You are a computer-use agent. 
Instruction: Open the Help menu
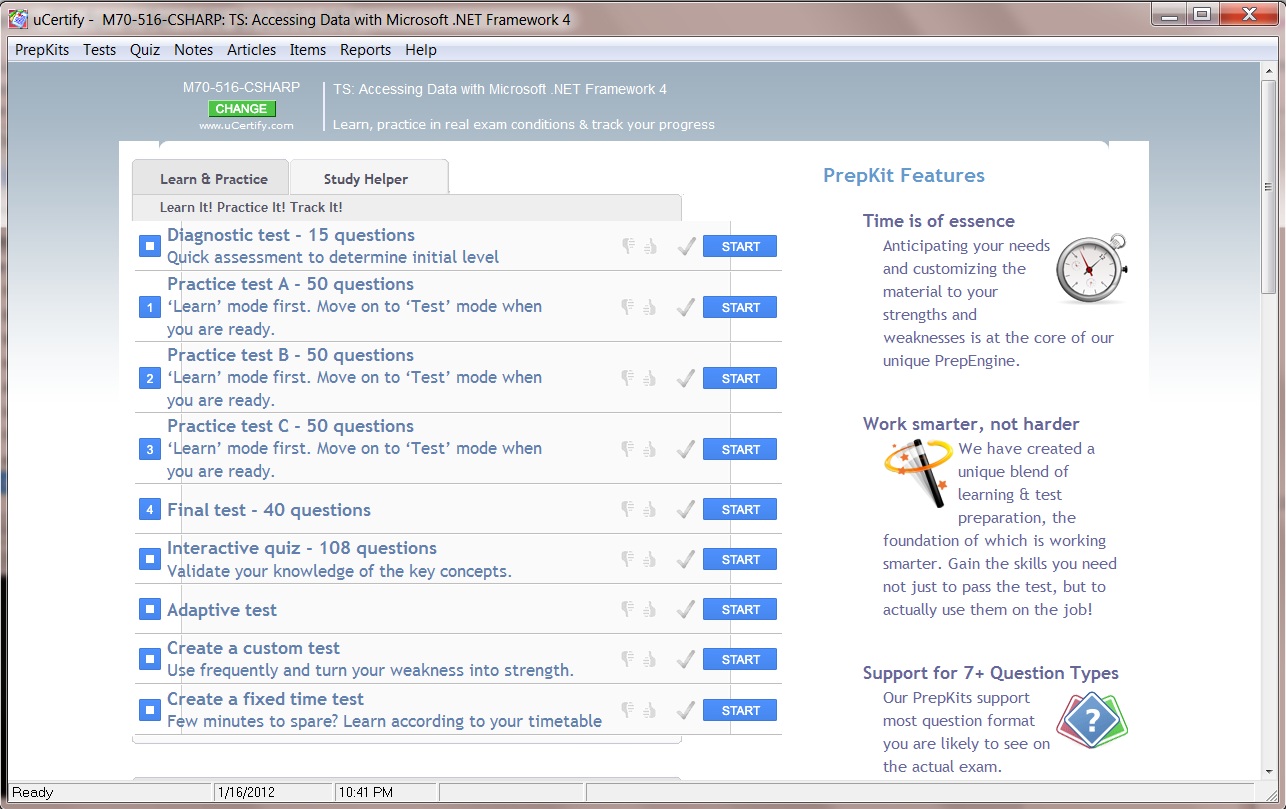coord(421,49)
